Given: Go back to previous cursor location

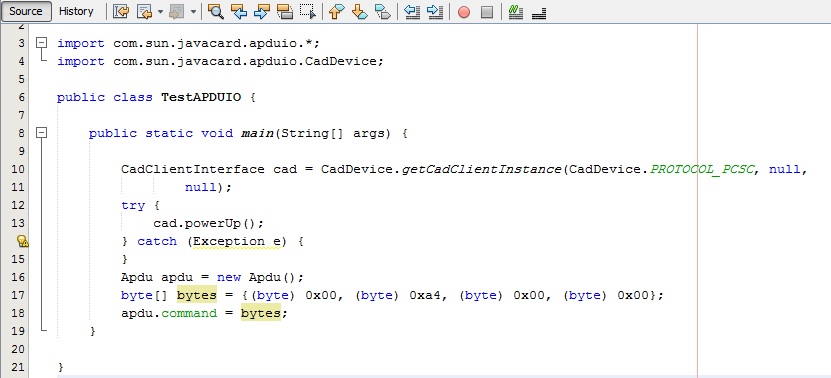Looking at the screenshot, I should [145, 11].
